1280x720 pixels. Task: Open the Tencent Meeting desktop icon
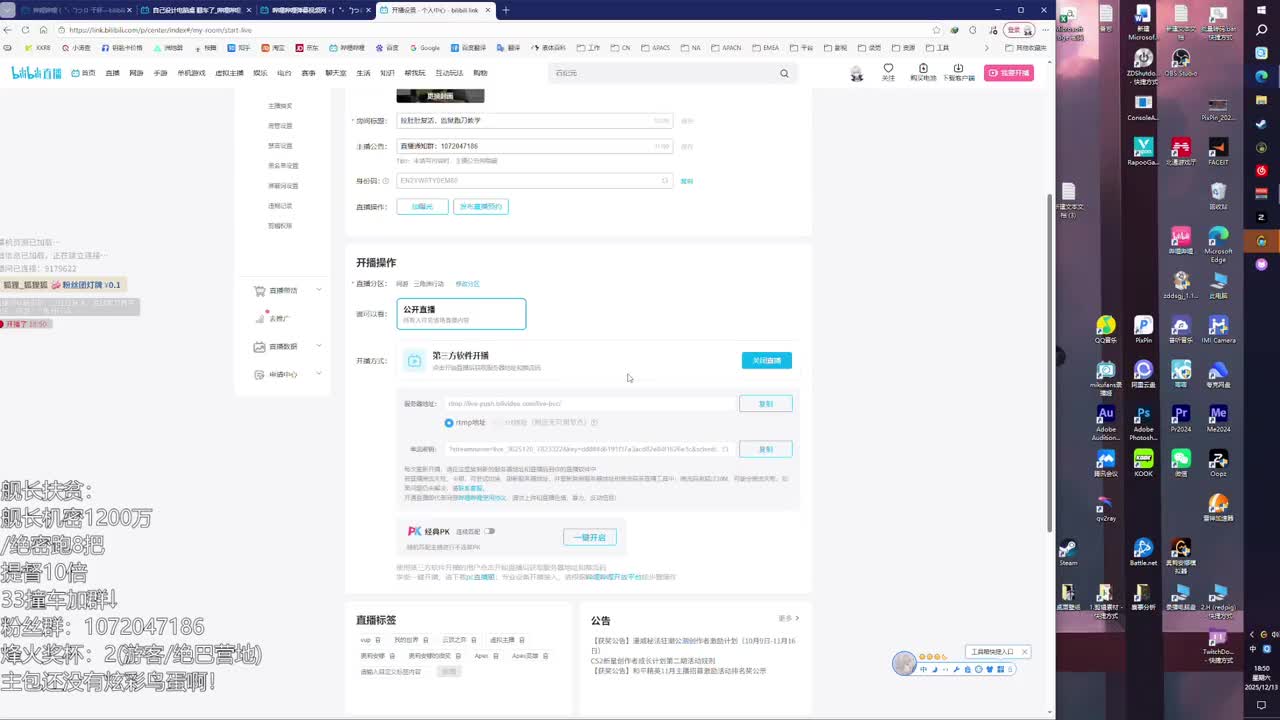point(1106,462)
